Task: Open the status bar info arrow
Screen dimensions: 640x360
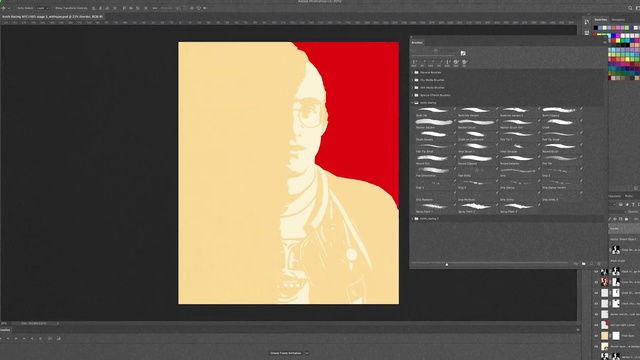Action: [58, 323]
